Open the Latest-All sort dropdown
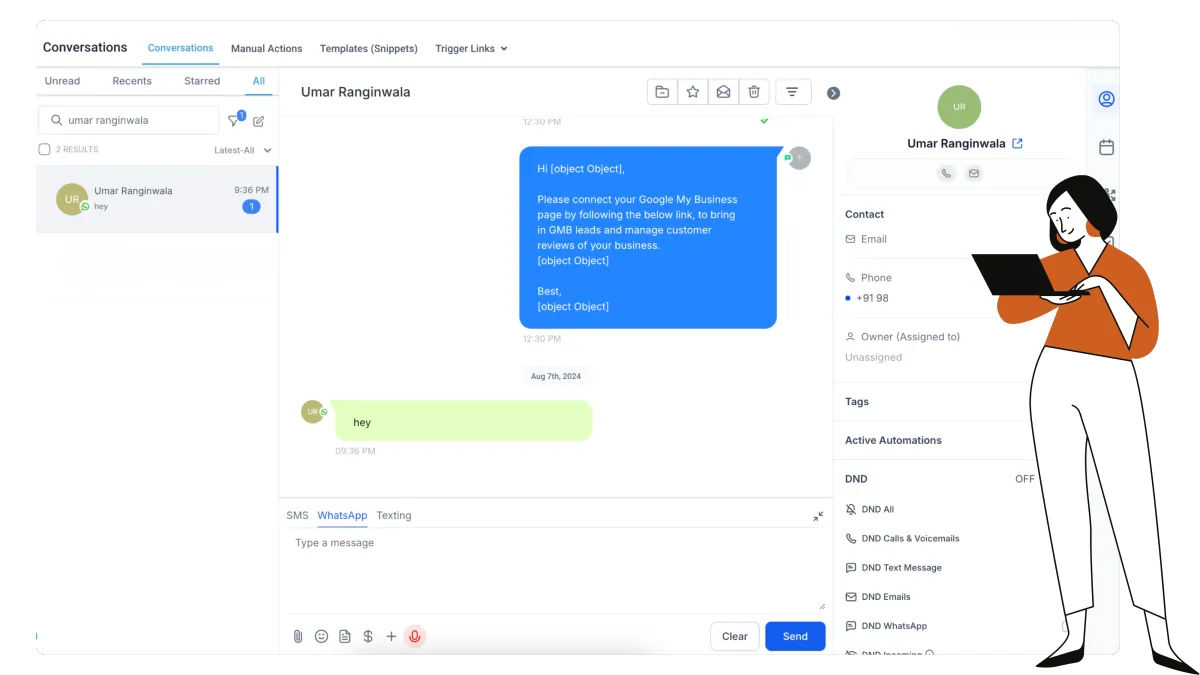Screen dimensions: 1200x675 coord(243,150)
